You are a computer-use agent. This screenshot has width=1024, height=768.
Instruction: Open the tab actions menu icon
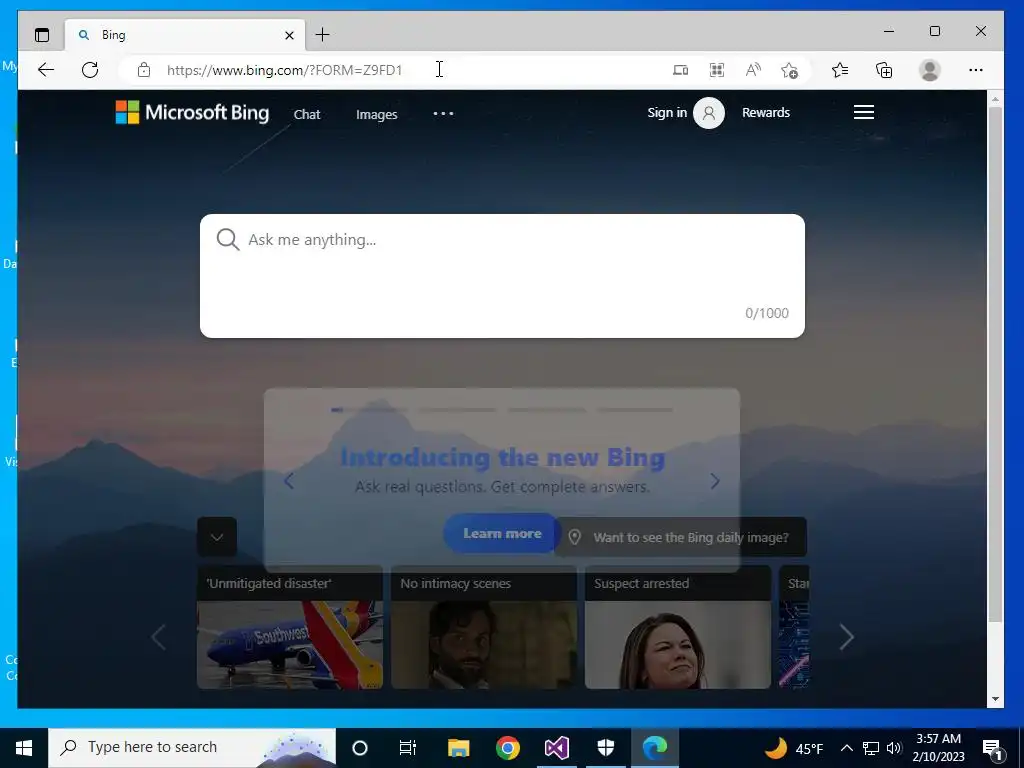[x=42, y=35]
